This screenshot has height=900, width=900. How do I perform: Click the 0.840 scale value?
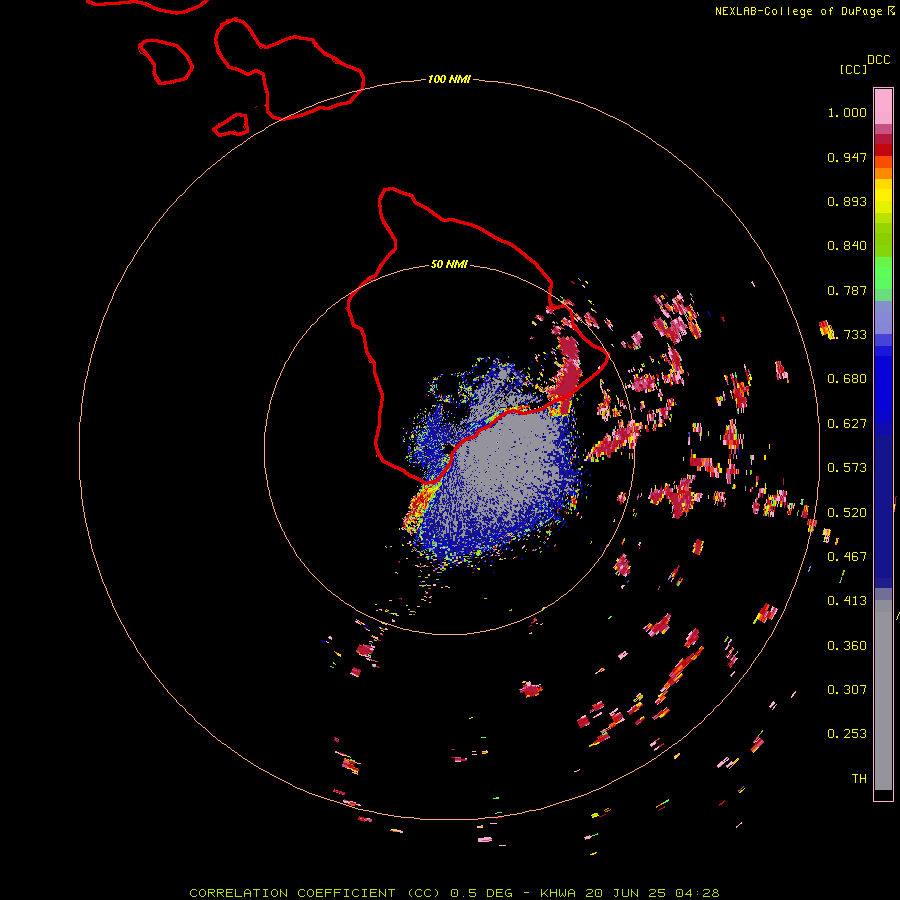[847, 246]
